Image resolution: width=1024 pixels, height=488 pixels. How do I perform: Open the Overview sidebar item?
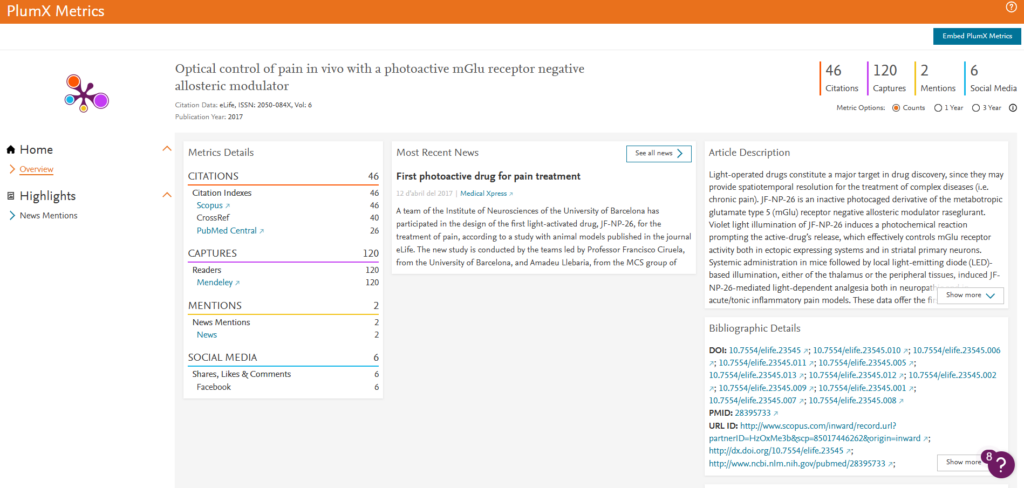[x=36, y=169]
